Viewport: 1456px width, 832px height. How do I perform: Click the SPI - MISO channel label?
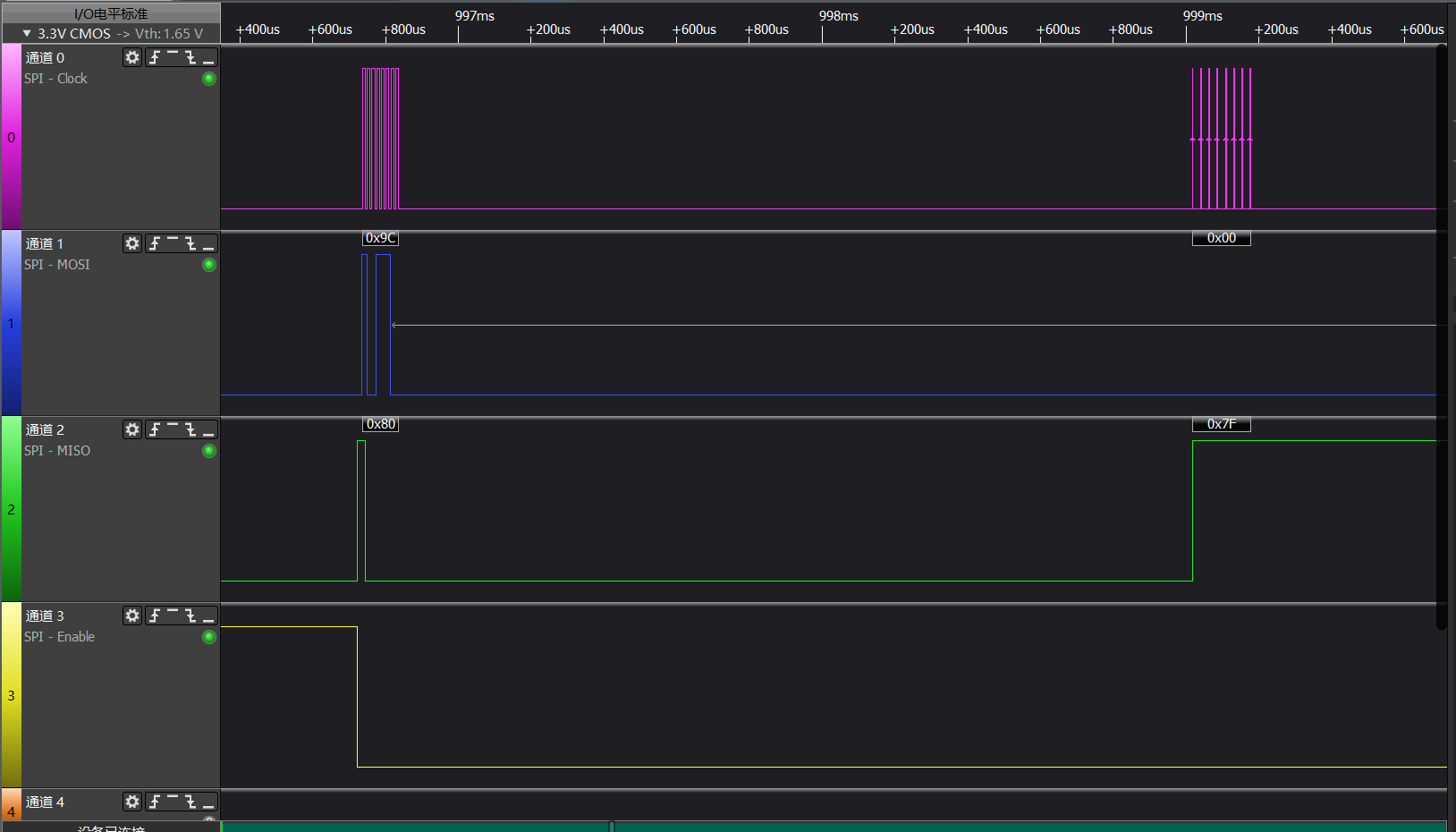[x=57, y=451]
